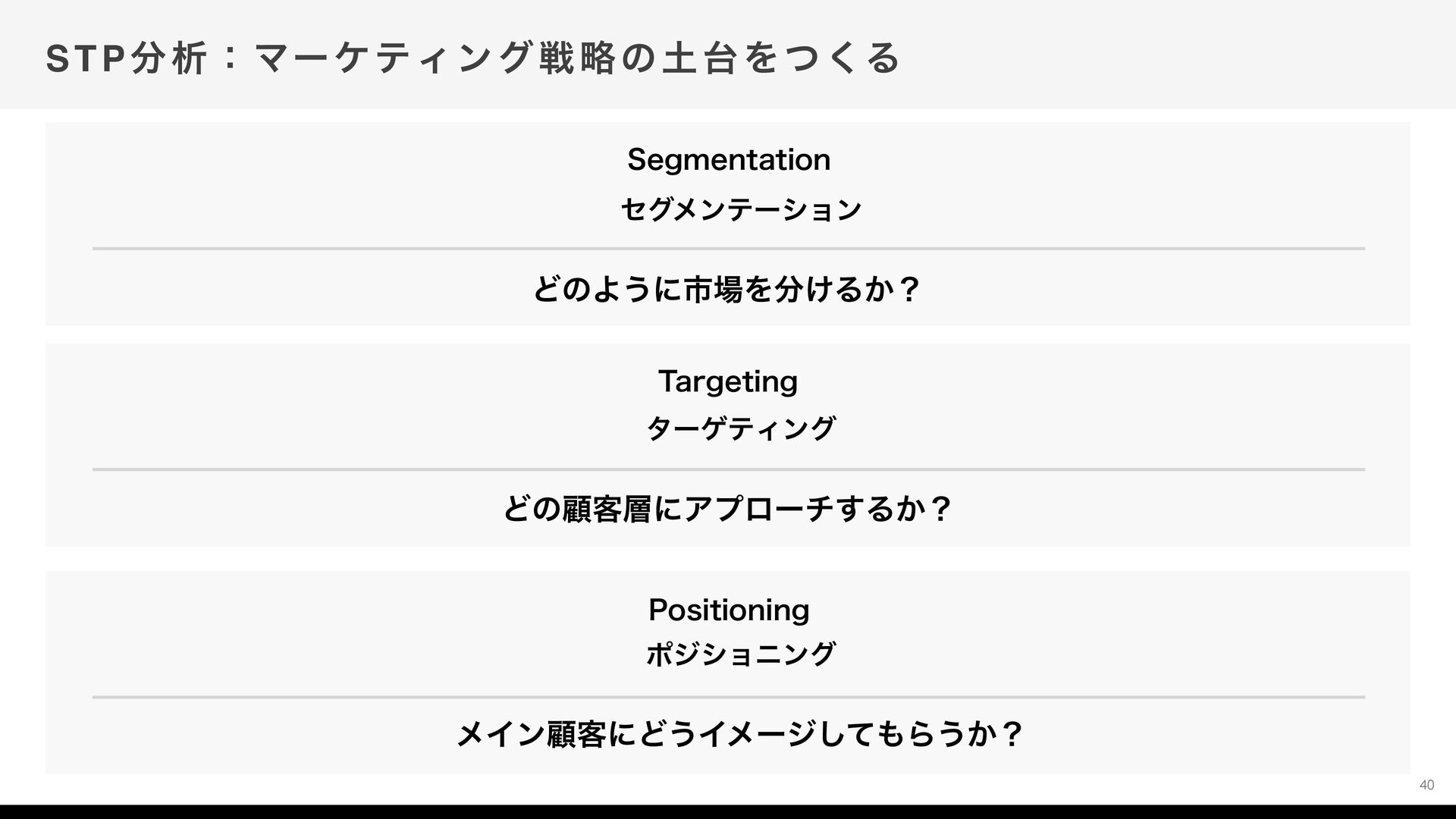Viewport: 1456px width, 819px height.
Task: Click the divider line under ポジショニング
Action: (x=729, y=697)
